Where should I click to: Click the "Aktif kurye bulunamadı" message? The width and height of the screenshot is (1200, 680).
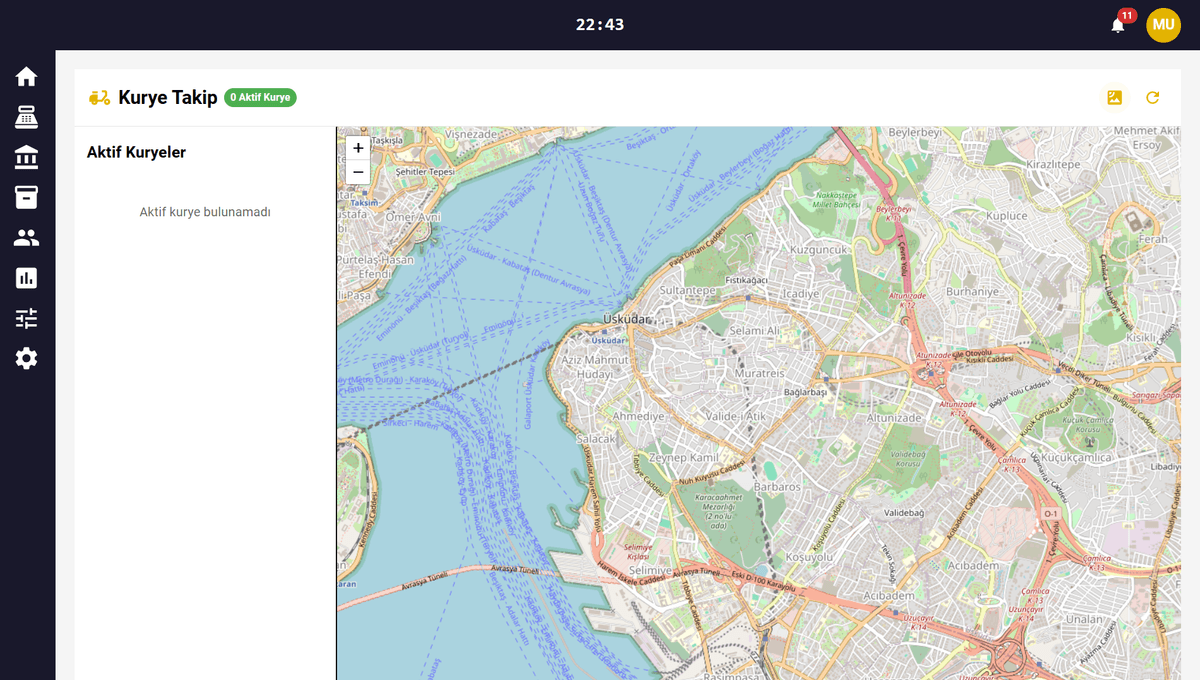pyautogui.click(x=205, y=212)
